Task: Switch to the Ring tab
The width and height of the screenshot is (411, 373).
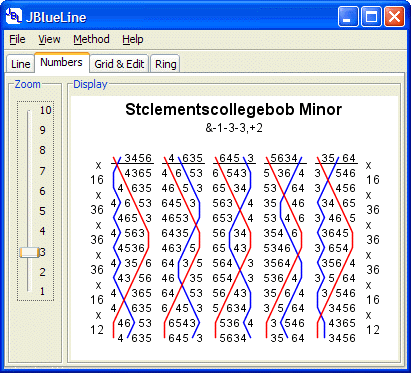Action: 166,64
